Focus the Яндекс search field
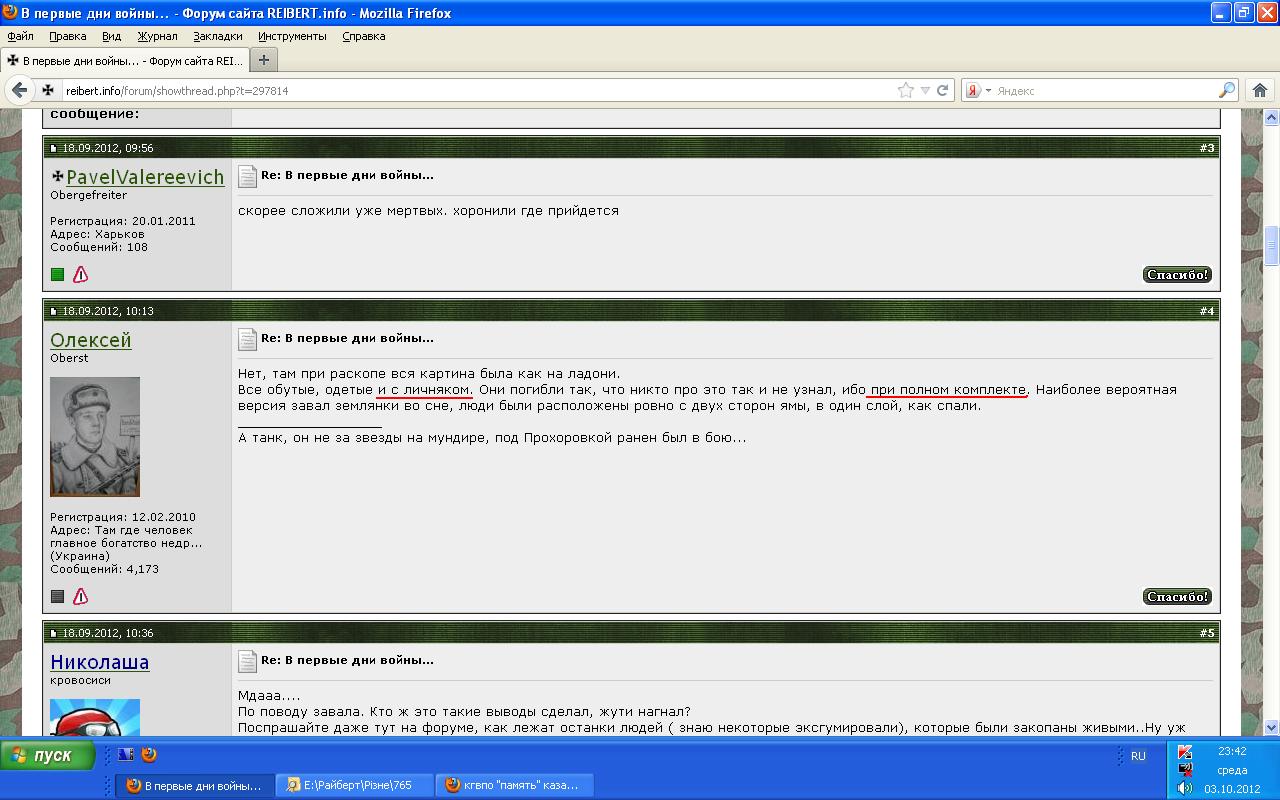Viewport: 1280px width, 800px height. [1105, 90]
